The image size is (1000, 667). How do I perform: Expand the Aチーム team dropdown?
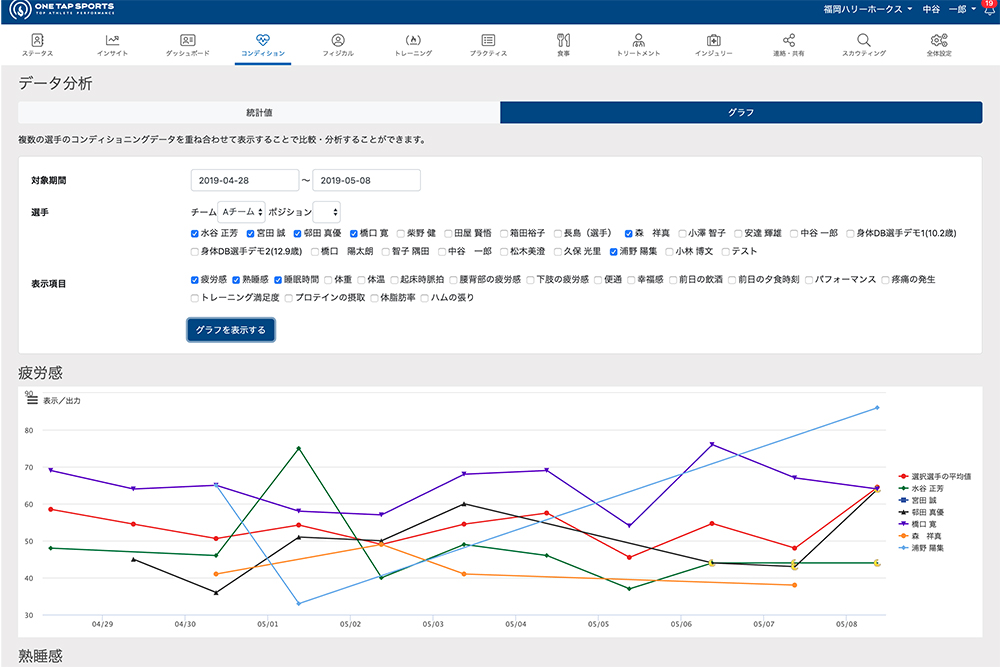tap(241, 212)
